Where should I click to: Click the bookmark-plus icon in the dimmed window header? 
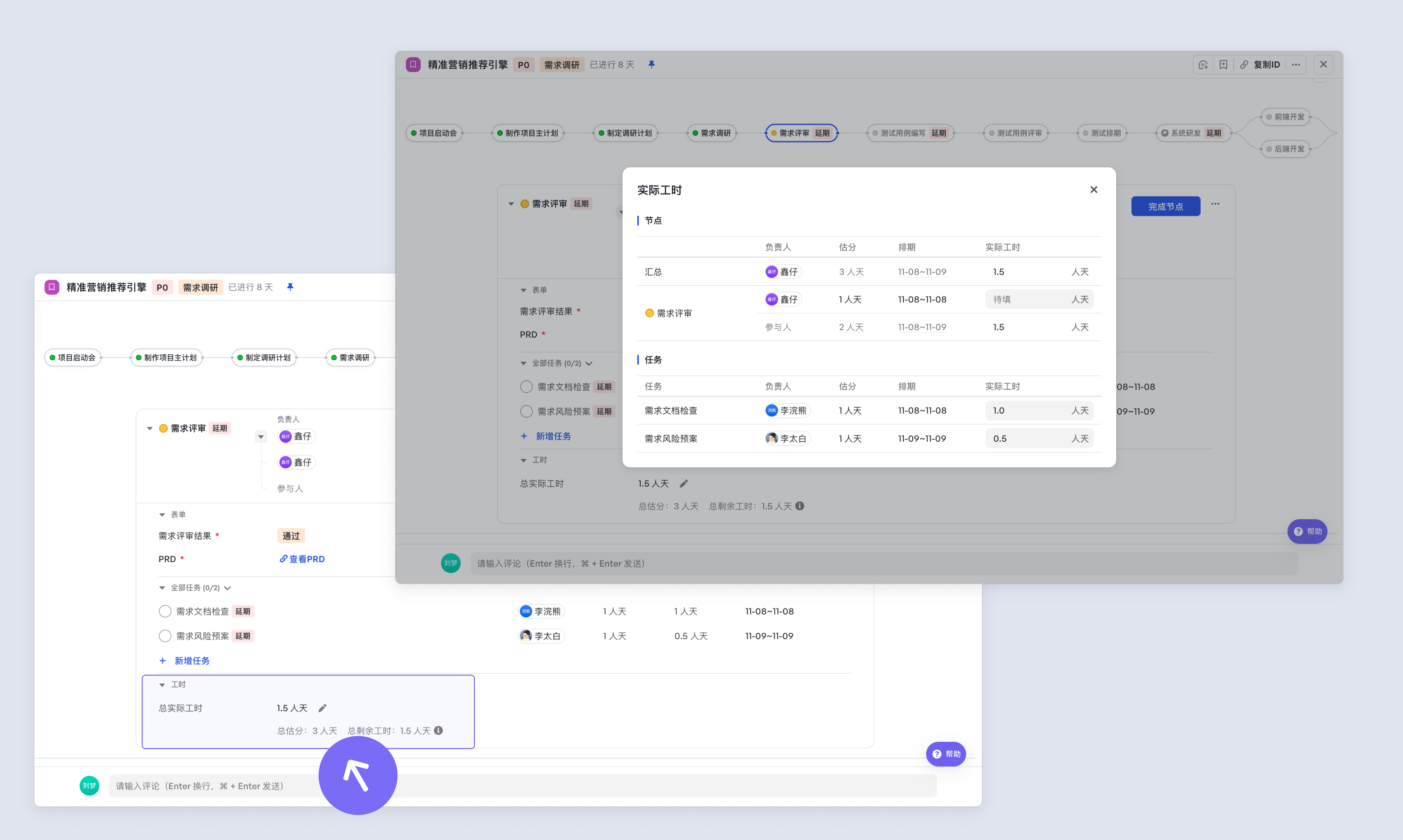[1224, 64]
